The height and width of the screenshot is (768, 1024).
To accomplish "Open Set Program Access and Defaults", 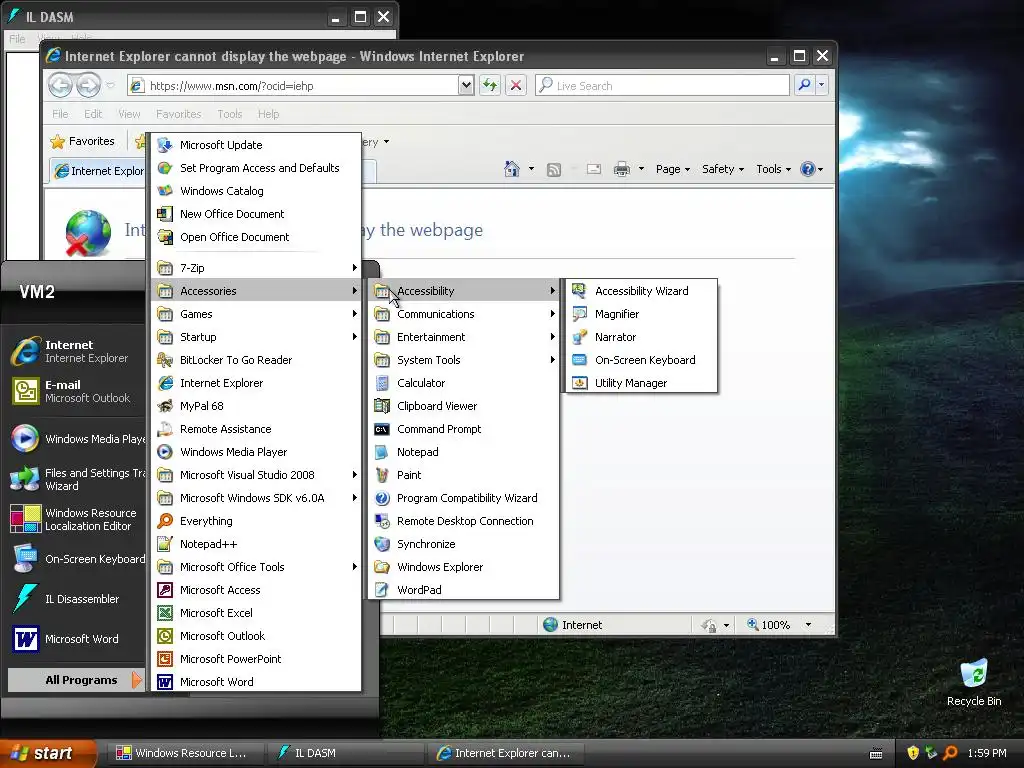I will [x=256, y=168].
